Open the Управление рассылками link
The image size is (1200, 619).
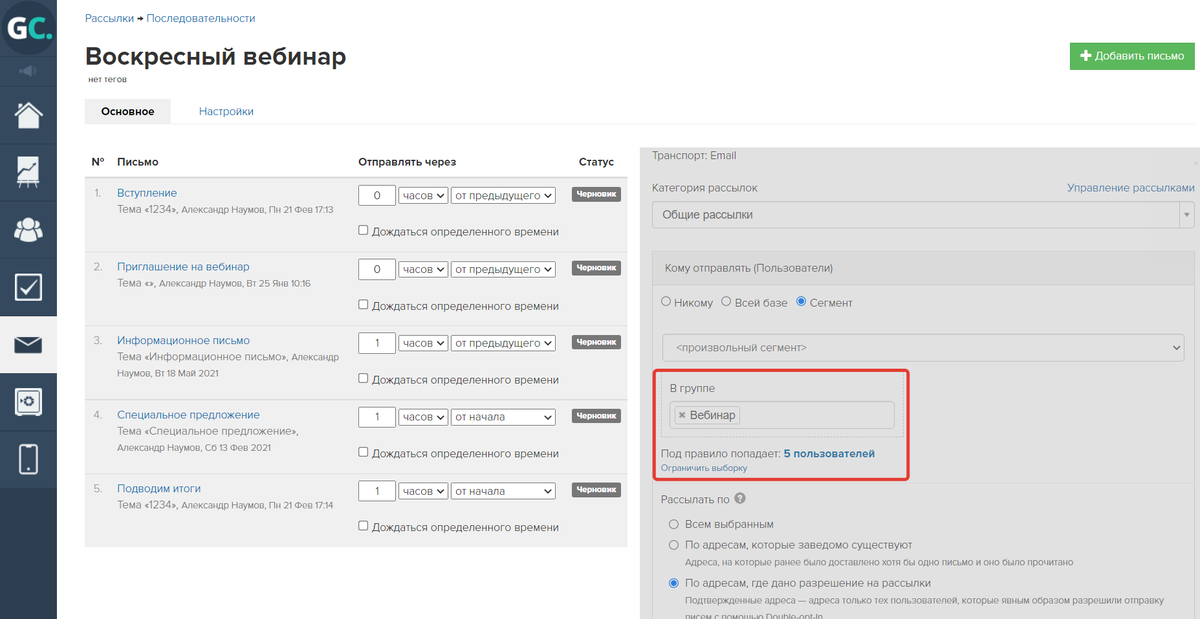tap(1130, 188)
